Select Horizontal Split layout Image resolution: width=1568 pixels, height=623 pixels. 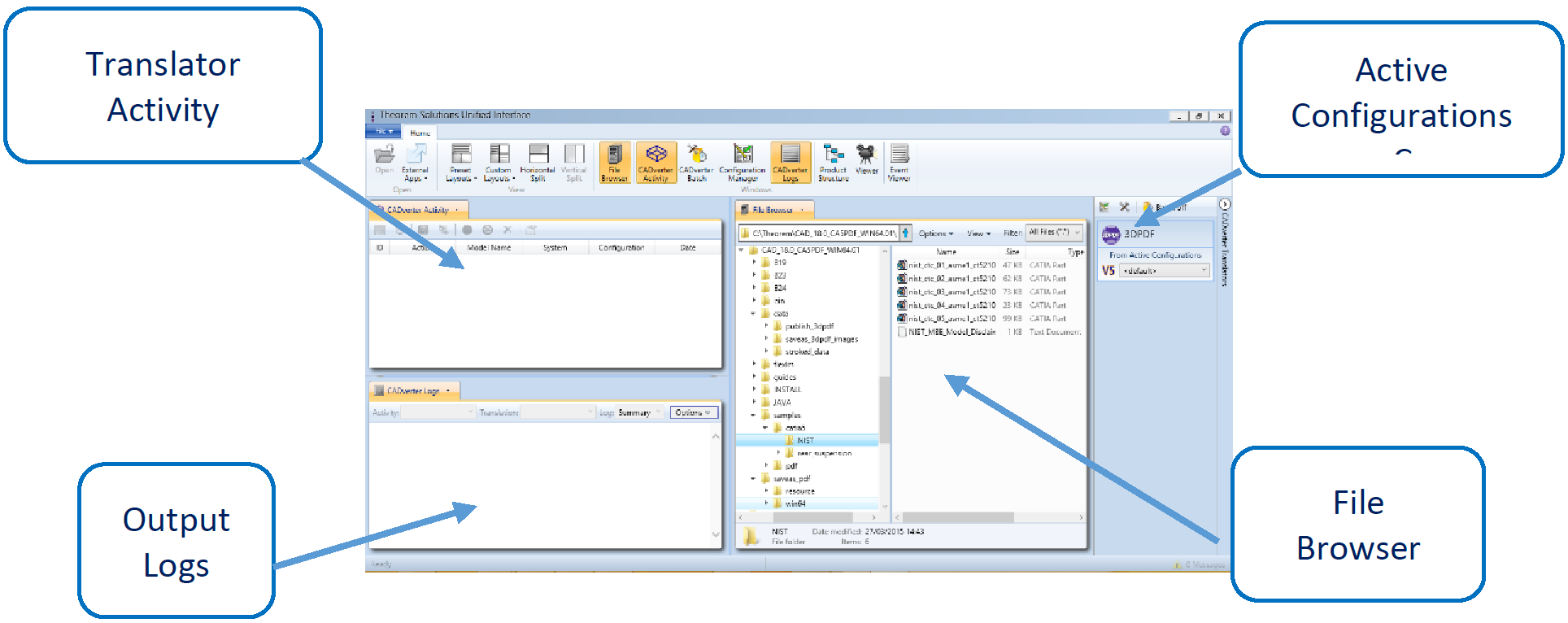tap(538, 163)
